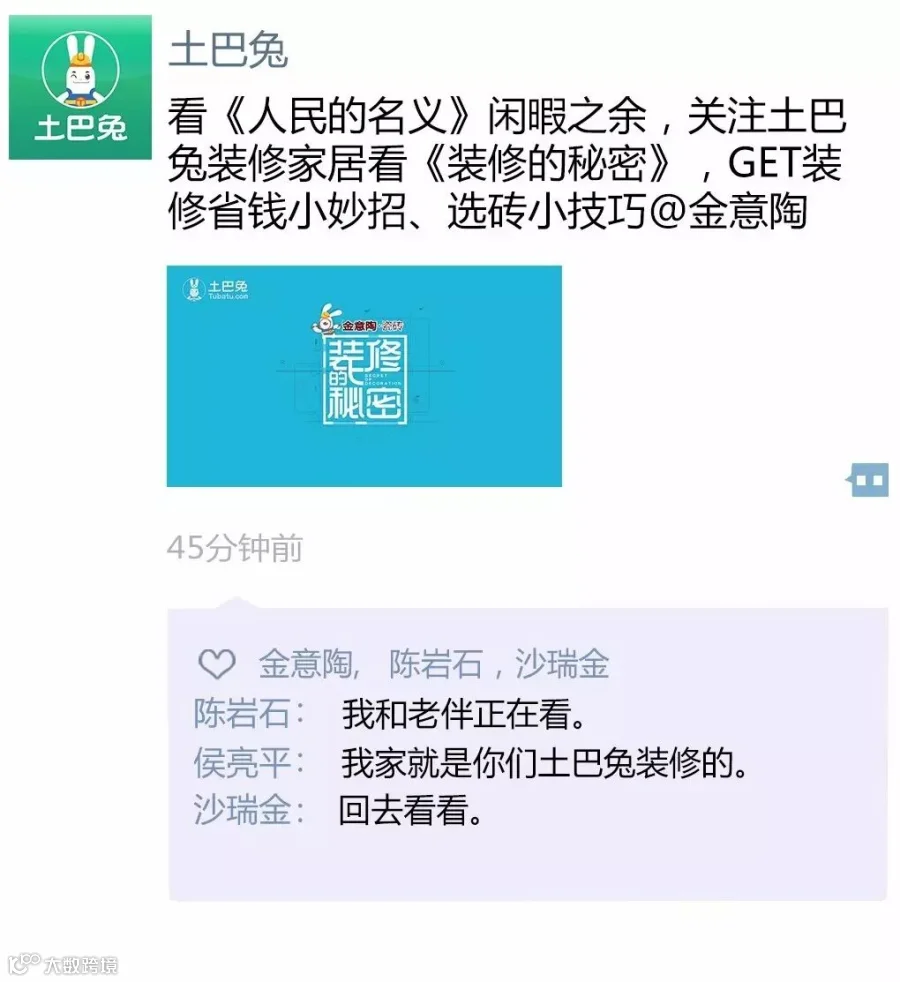Tap the 土巴兔 logo inside the blue image

click(215, 289)
